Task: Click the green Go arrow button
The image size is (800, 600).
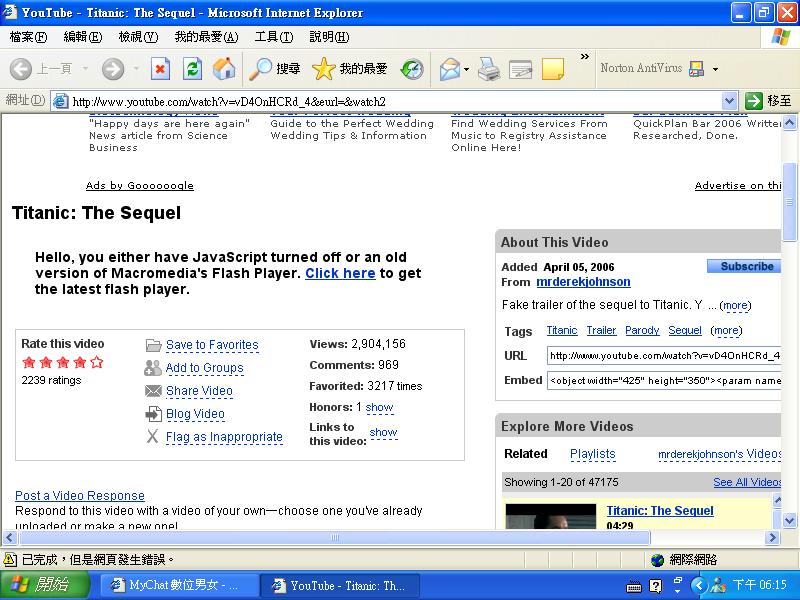Action: 753,101
